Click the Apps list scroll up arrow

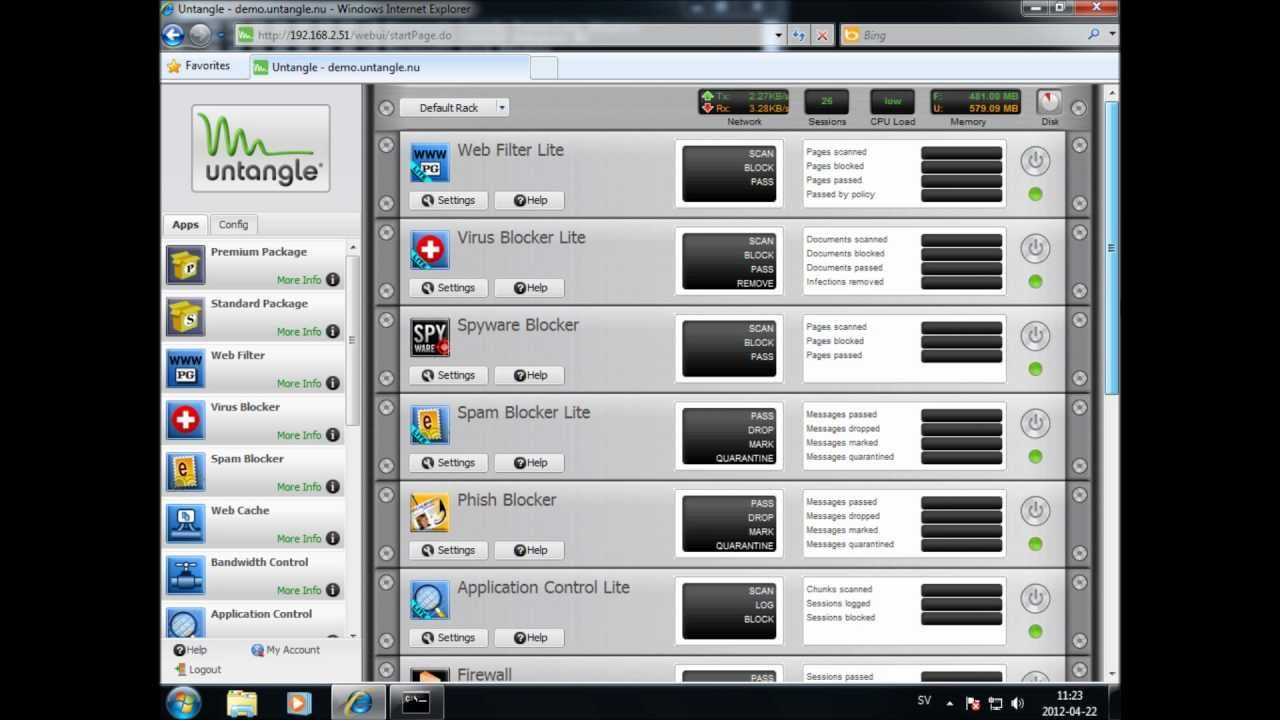point(352,247)
